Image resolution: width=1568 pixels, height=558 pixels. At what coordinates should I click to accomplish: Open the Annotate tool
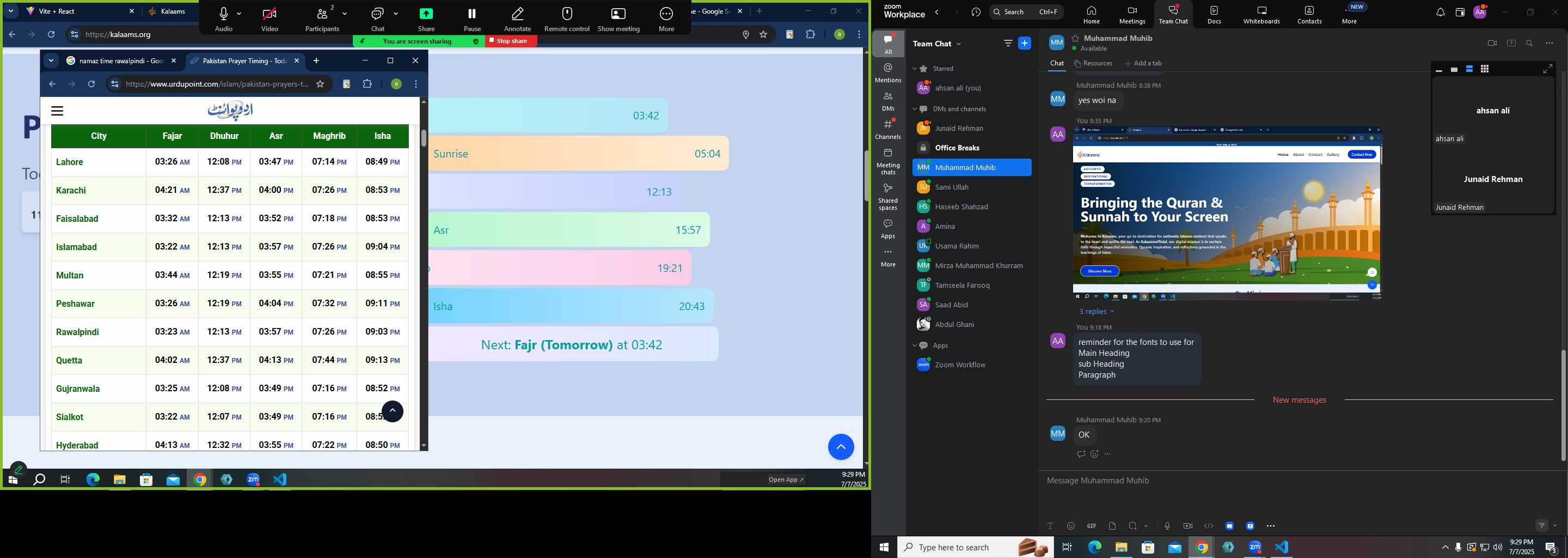pos(517,19)
